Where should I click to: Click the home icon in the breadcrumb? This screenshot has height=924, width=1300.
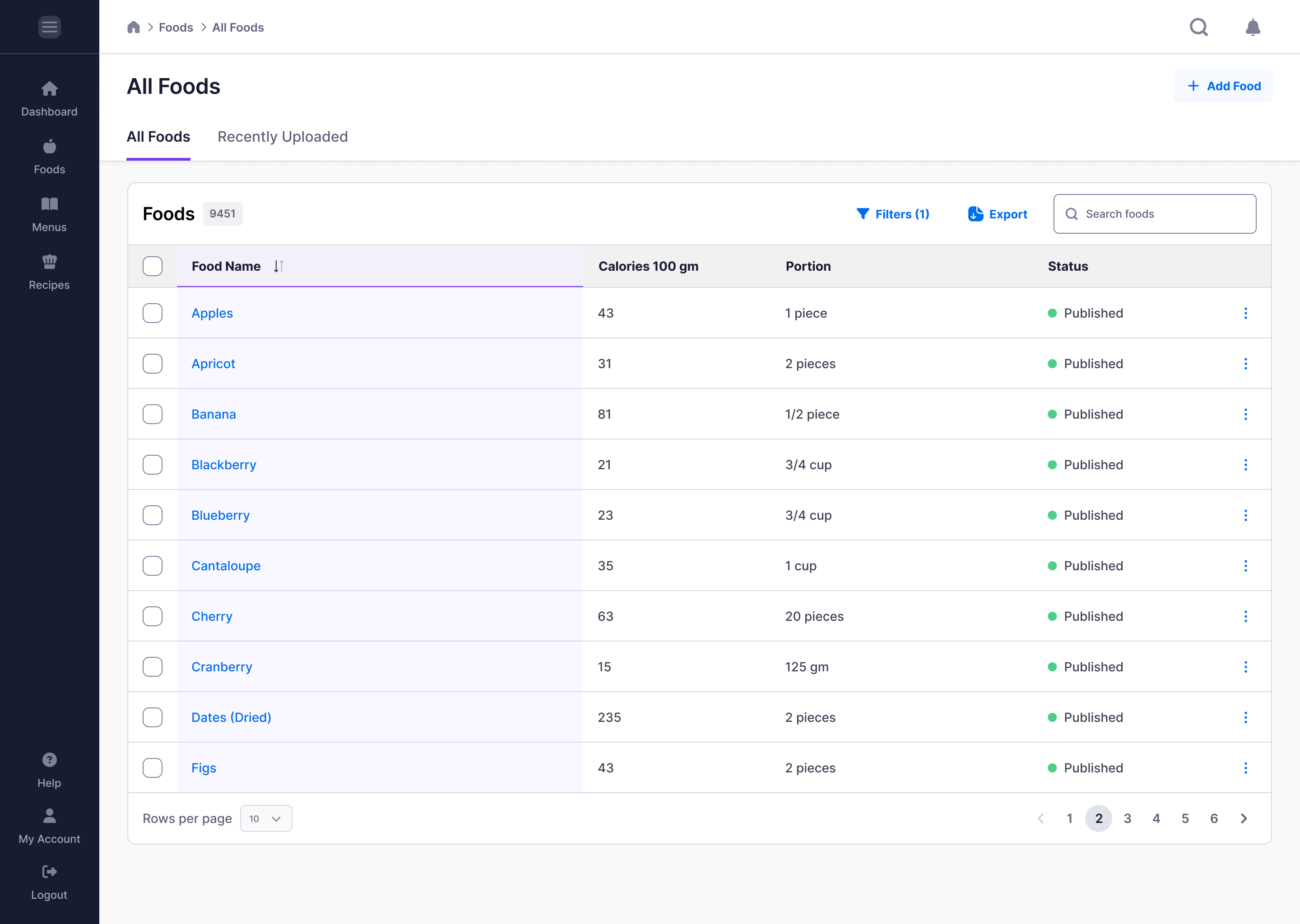pos(133,28)
